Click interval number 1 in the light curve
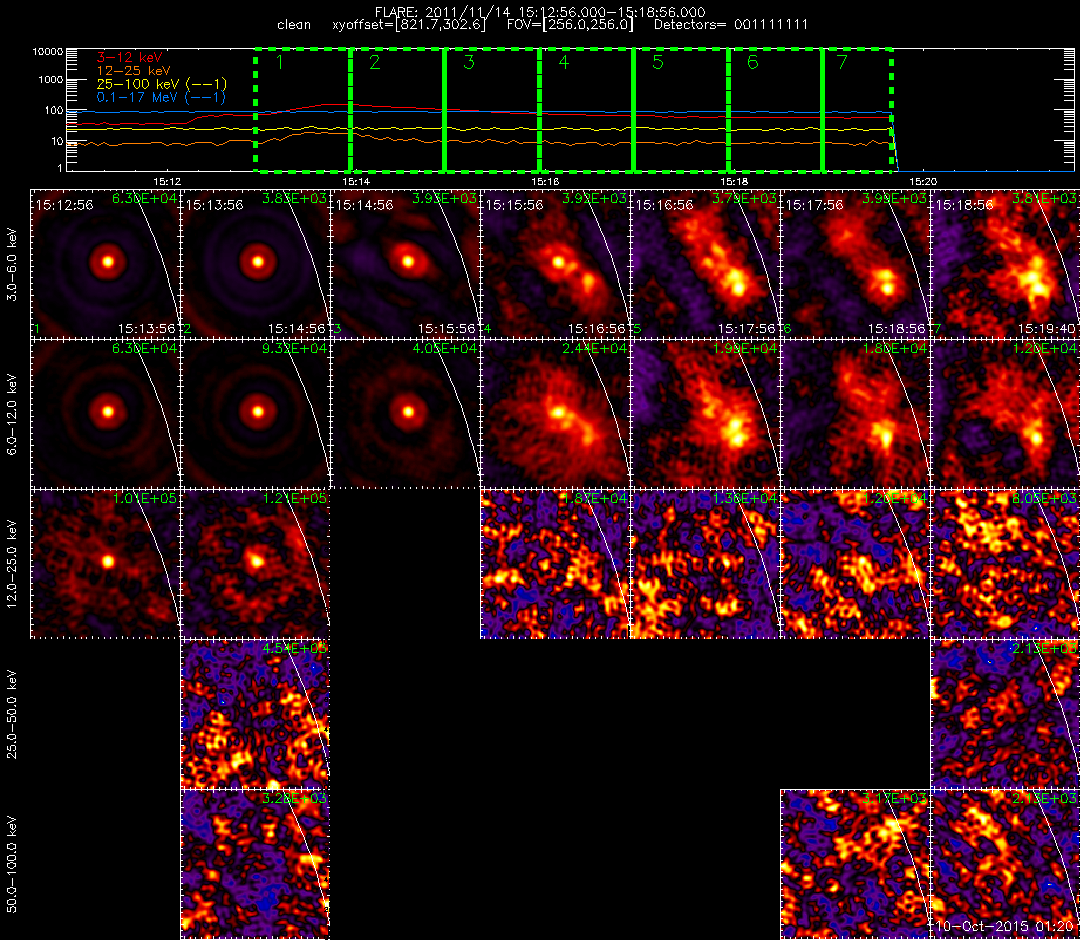This screenshot has width=1080, height=940. 279,63
